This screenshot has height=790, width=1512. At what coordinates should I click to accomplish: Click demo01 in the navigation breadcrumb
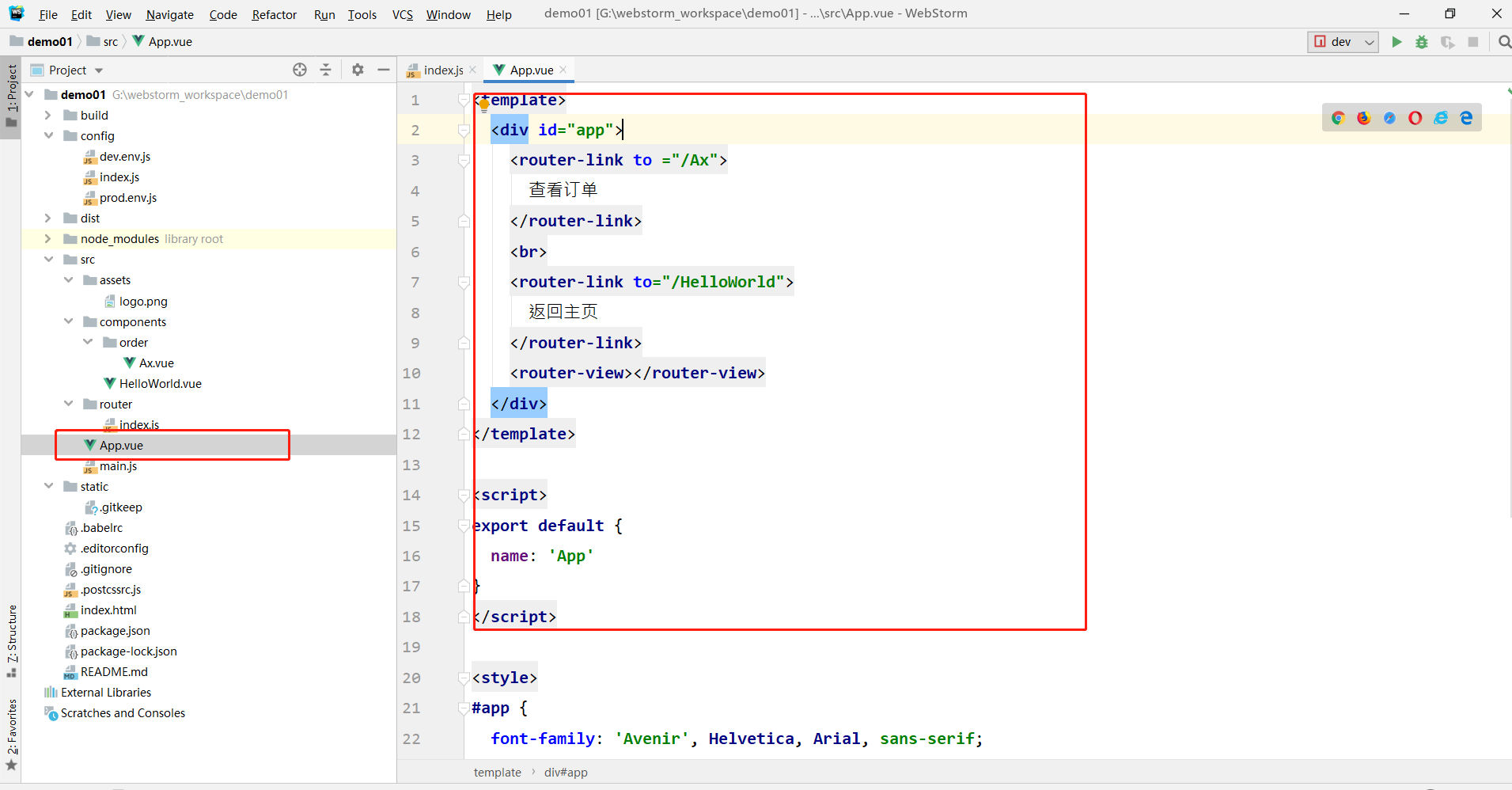(49, 41)
